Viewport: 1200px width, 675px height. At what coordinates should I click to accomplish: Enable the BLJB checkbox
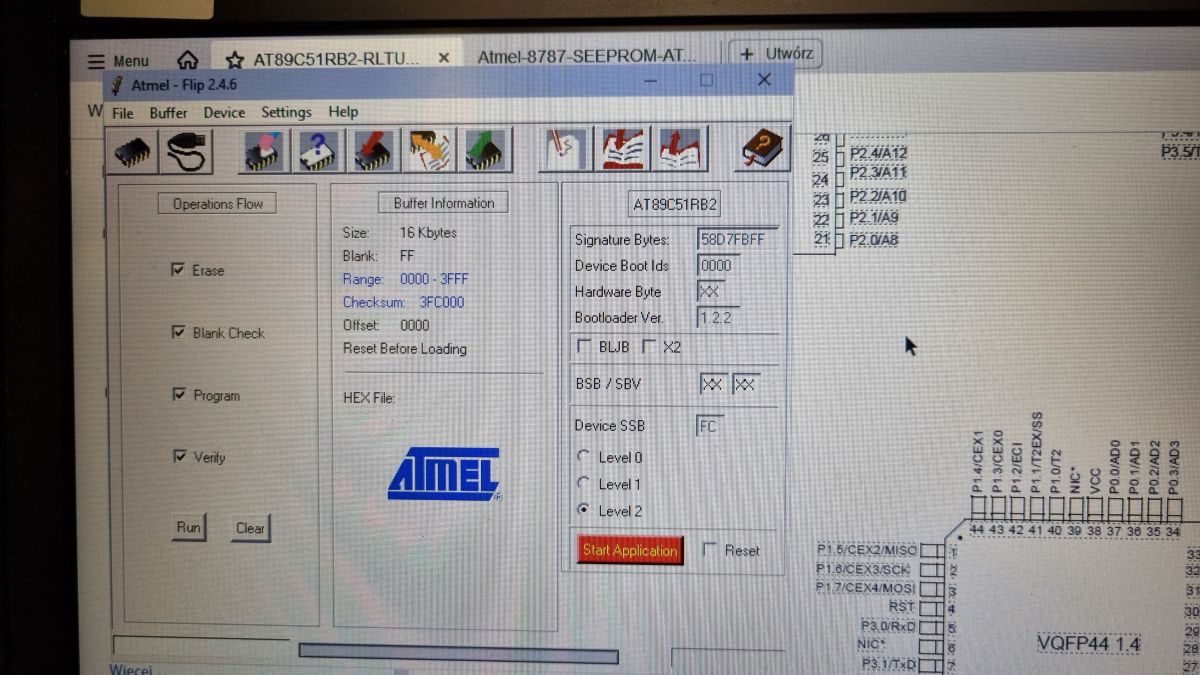coord(584,347)
